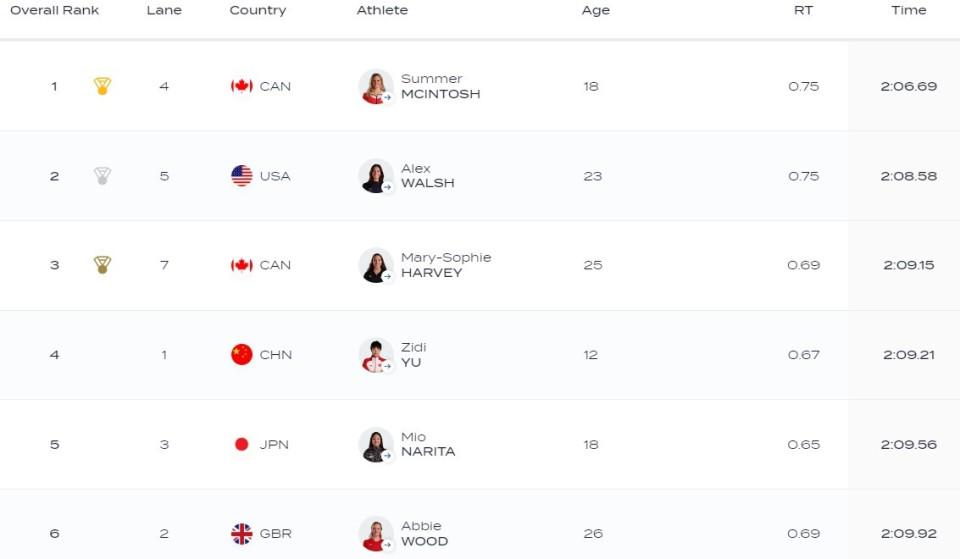This screenshot has height=559, width=960.
Task: Click the Country column header
Action: (258, 10)
